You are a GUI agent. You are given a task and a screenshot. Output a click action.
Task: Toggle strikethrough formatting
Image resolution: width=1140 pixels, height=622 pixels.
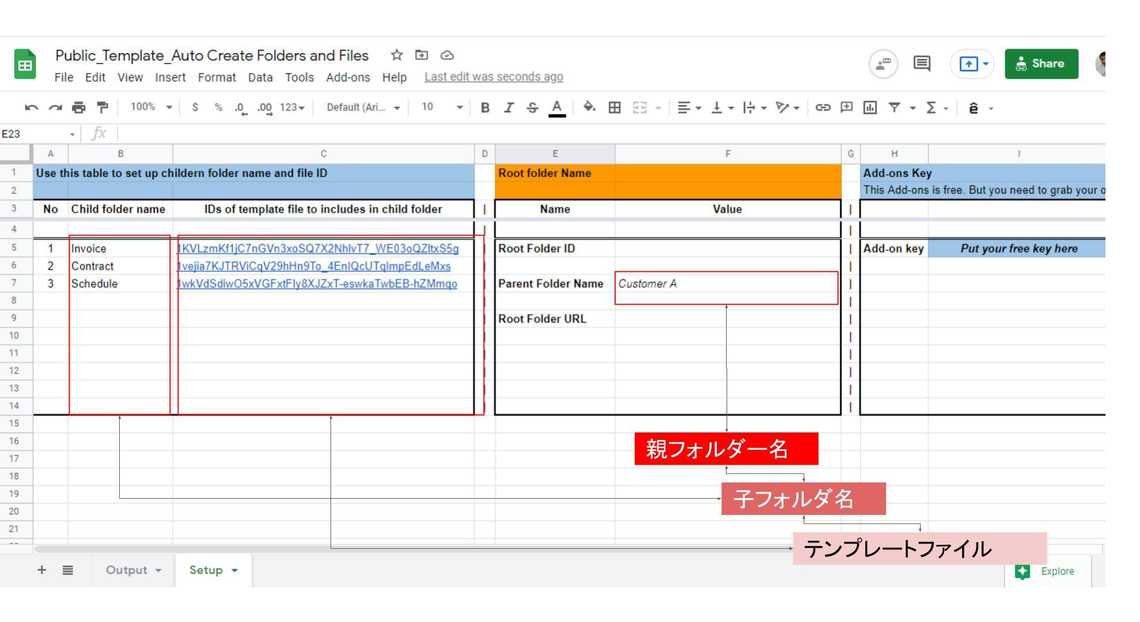tap(532, 108)
